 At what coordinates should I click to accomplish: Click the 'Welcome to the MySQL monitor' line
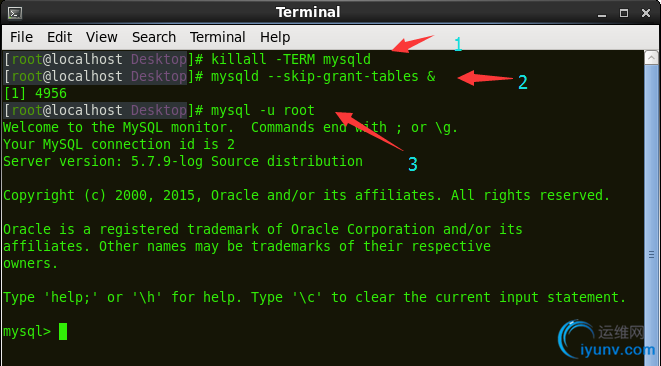coord(230,127)
